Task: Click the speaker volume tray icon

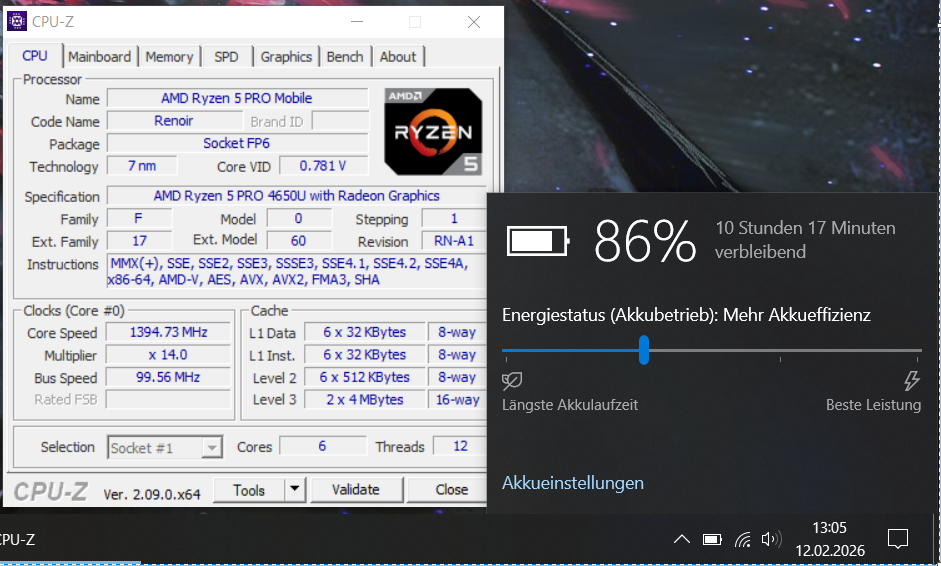Action: pyautogui.click(x=771, y=539)
